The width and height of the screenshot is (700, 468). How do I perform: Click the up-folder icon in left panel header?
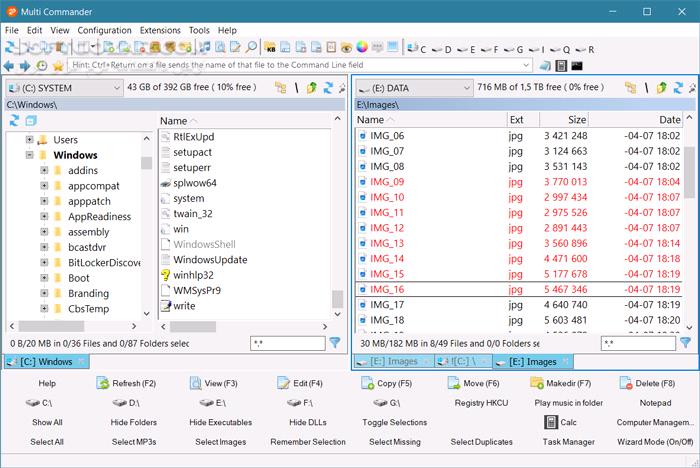coord(312,88)
